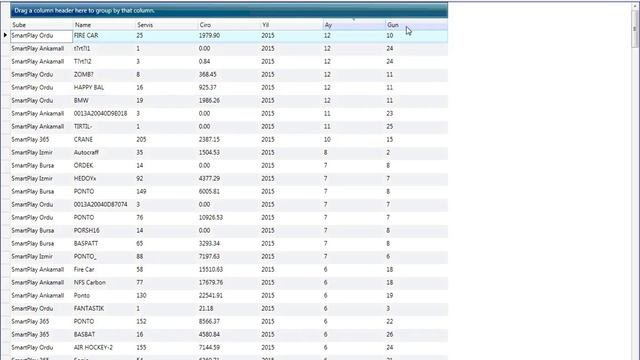Select the Gun cell 26 in BASBAT row
The height and width of the screenshot is (360, 640).
click(x=416, y=335)
